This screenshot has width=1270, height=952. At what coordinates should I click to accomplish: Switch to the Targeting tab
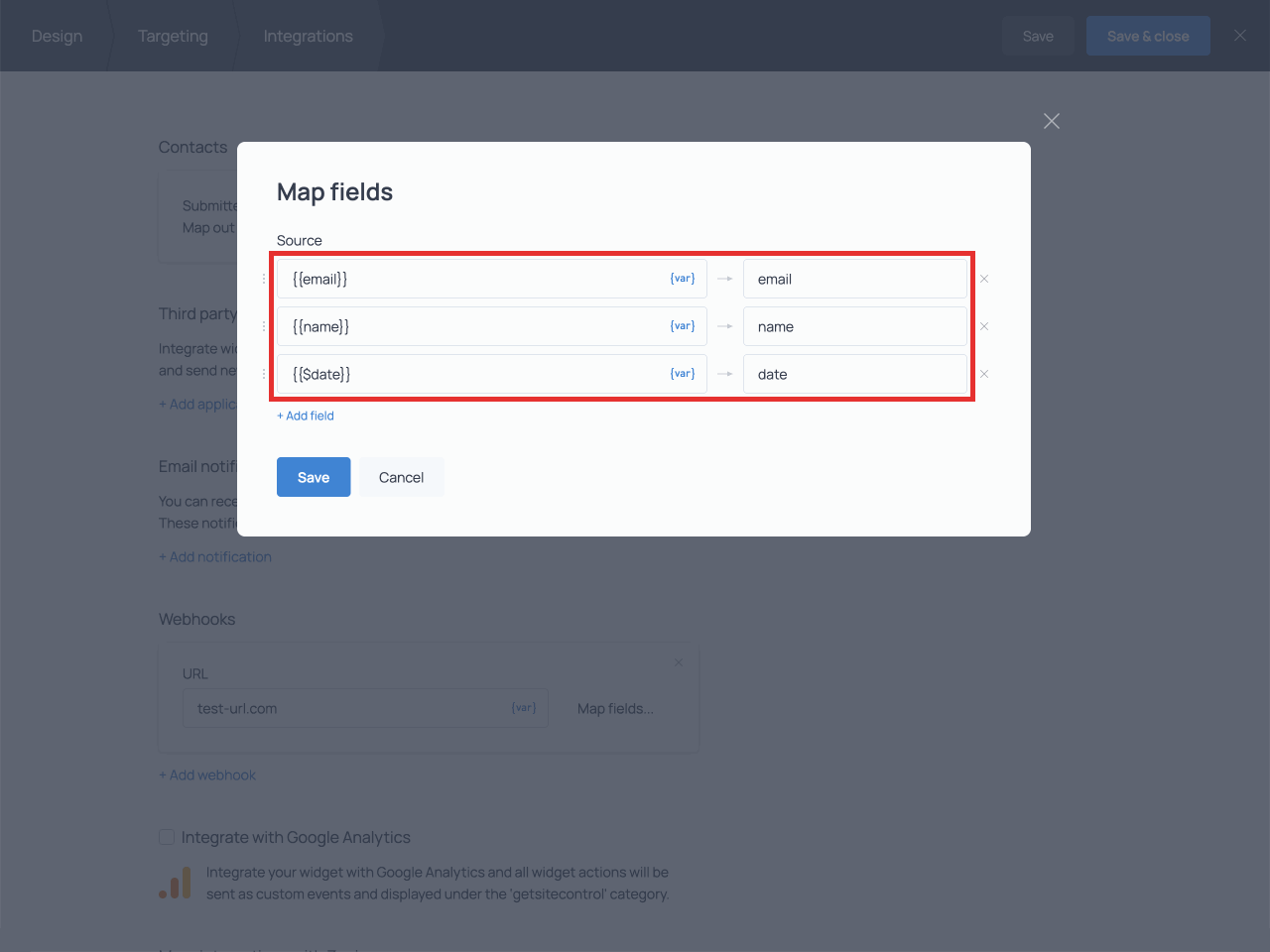[173, 36]
